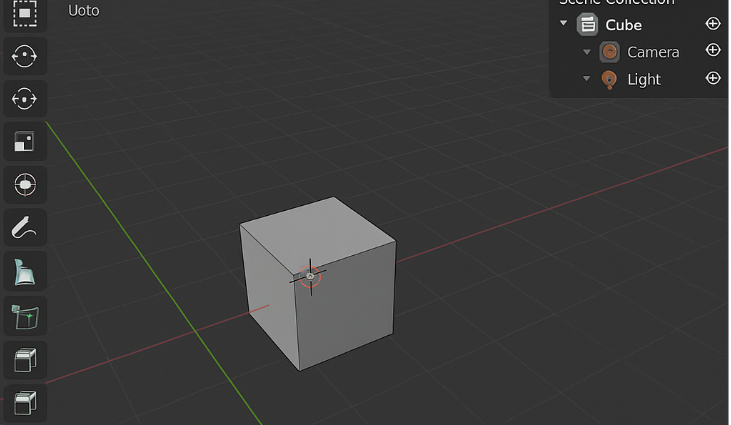
Task: Expand the Light row disclosure triangle
Action: tap(587, 78)
